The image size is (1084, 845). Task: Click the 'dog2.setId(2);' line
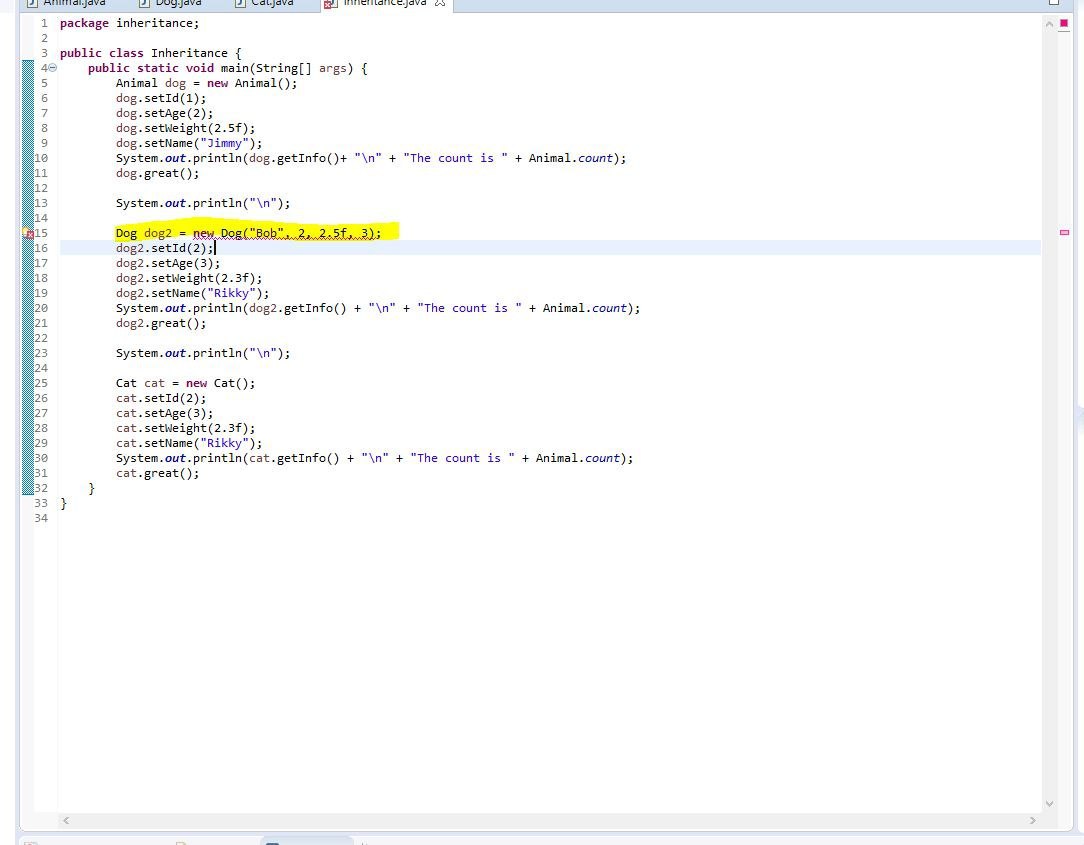point(165,248)
